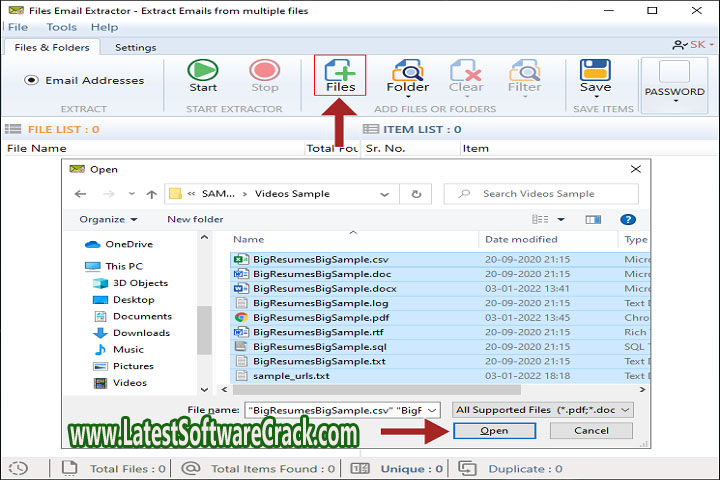Screen dimensions: 720x480
Task: Click the Cancel button
Action: pos(591,431)
